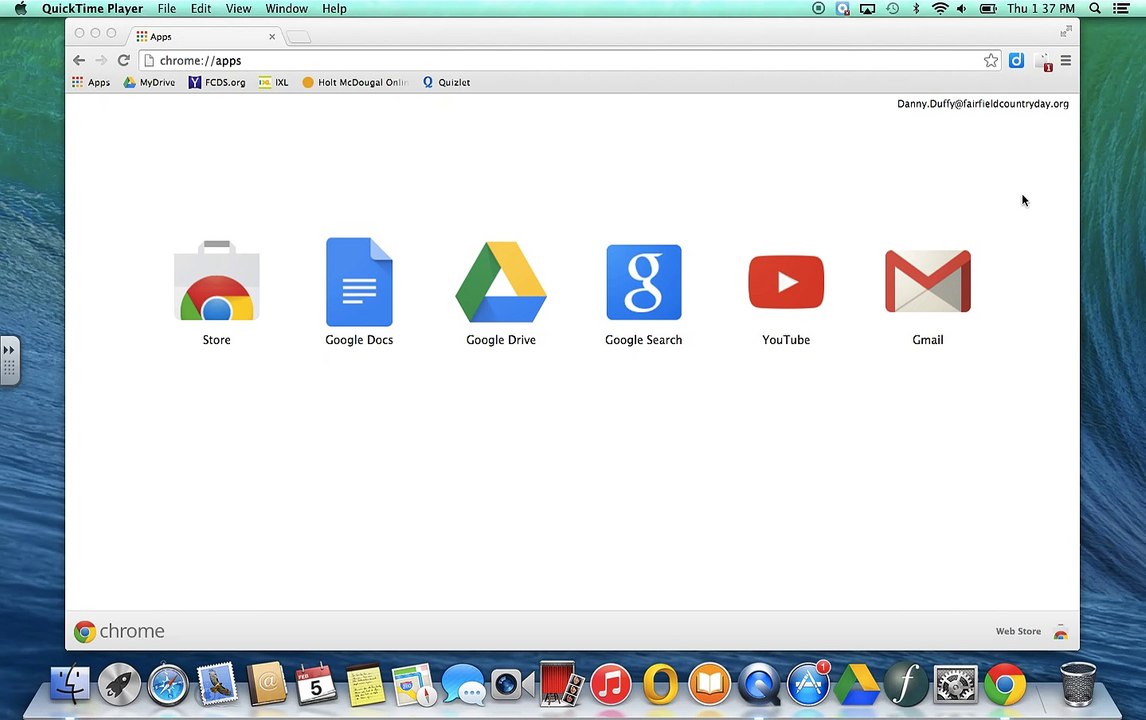Open the FCDS.org bookmark
This screenshot has height=720, width=1146.
click(x=216, y=83)
